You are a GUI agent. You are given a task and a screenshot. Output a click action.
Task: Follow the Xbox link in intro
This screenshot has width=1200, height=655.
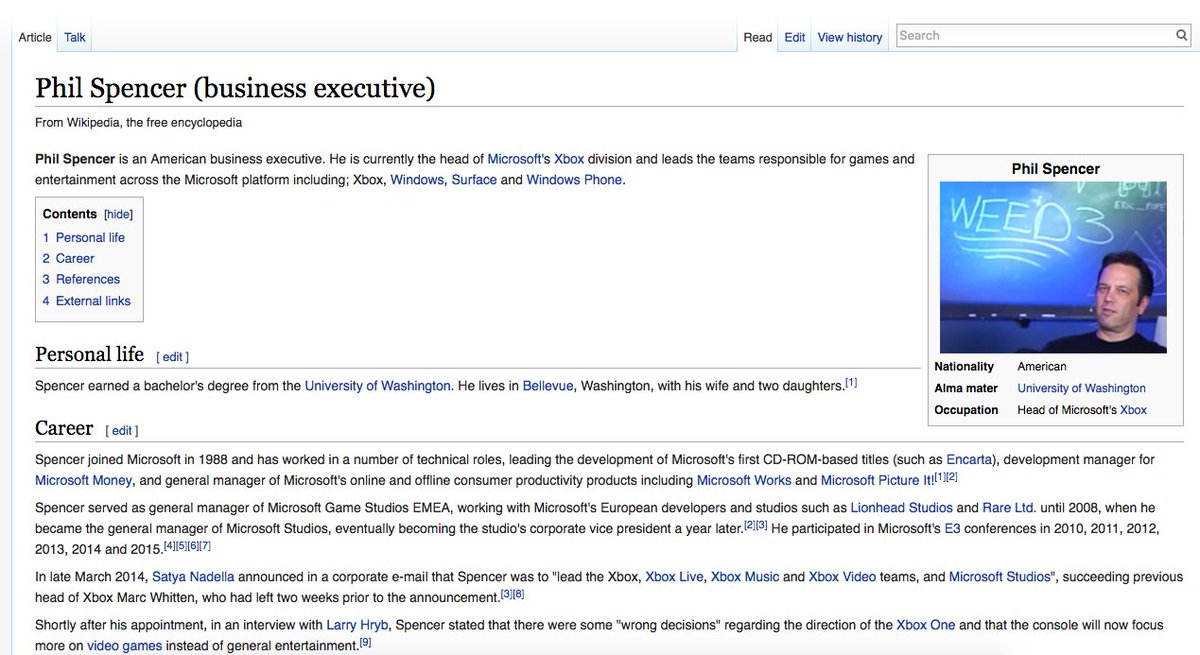[x=569, y=159]
